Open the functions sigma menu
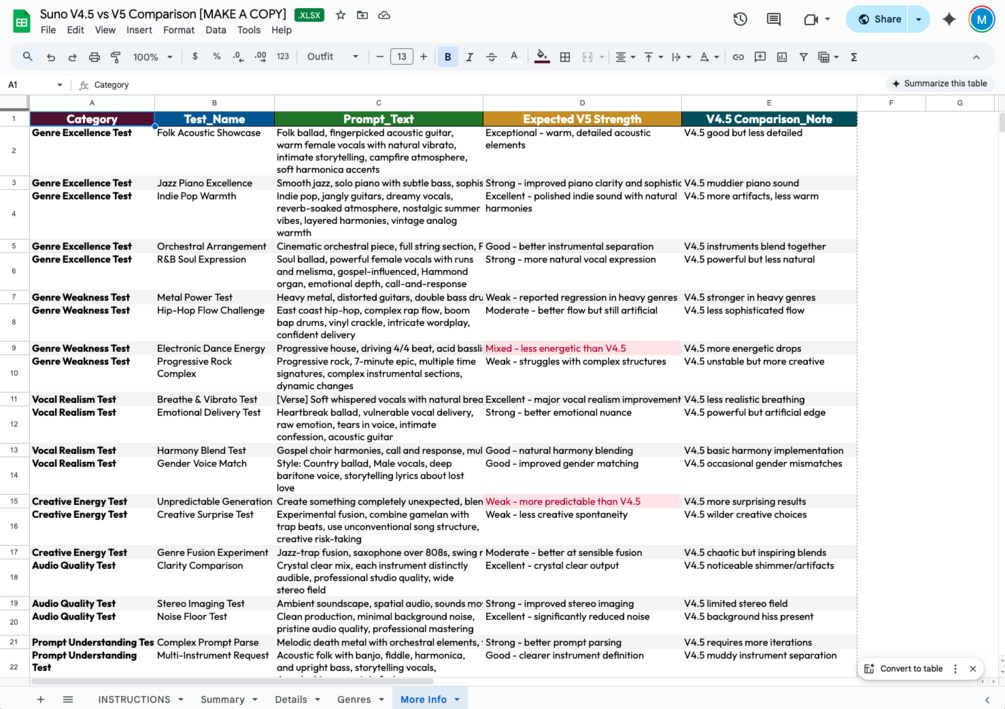This screenshot has height=709, width=1005. point(854,57)
